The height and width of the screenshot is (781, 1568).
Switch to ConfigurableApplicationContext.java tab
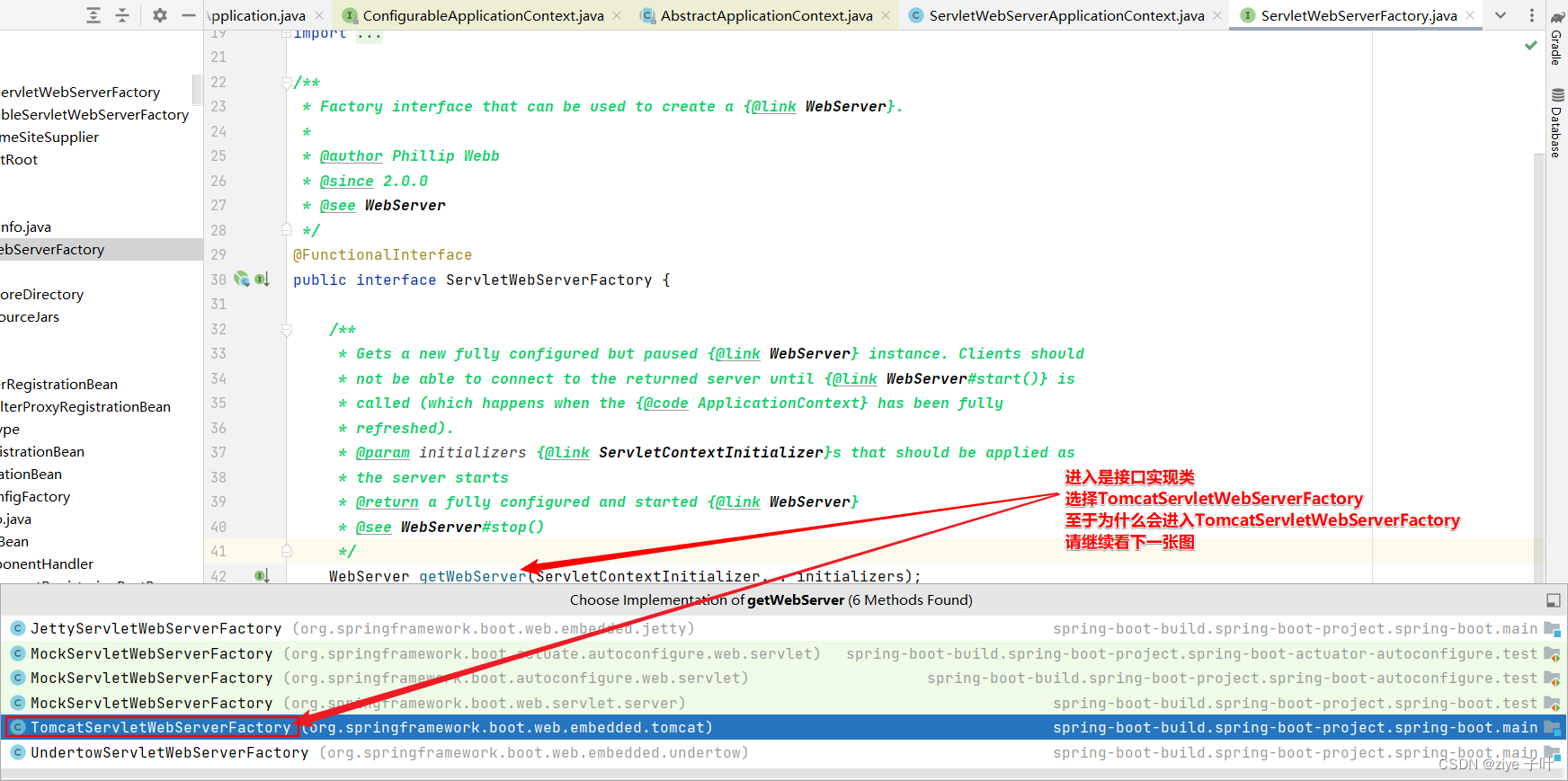point(482,15)
